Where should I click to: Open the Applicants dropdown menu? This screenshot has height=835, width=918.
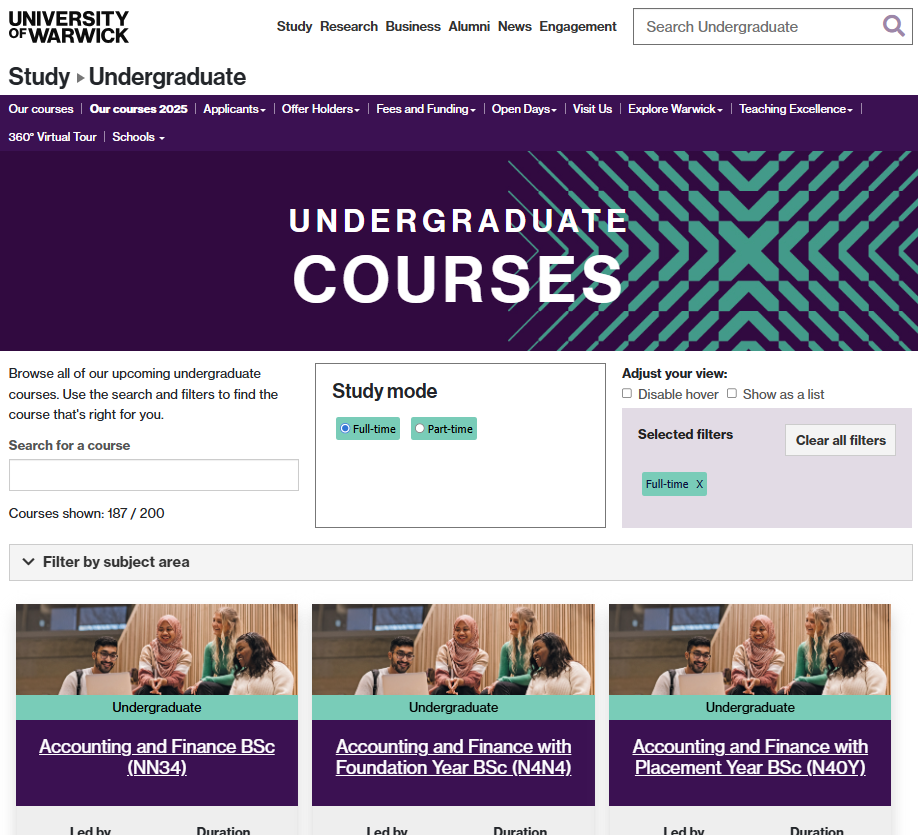click(x=234, y=109)
